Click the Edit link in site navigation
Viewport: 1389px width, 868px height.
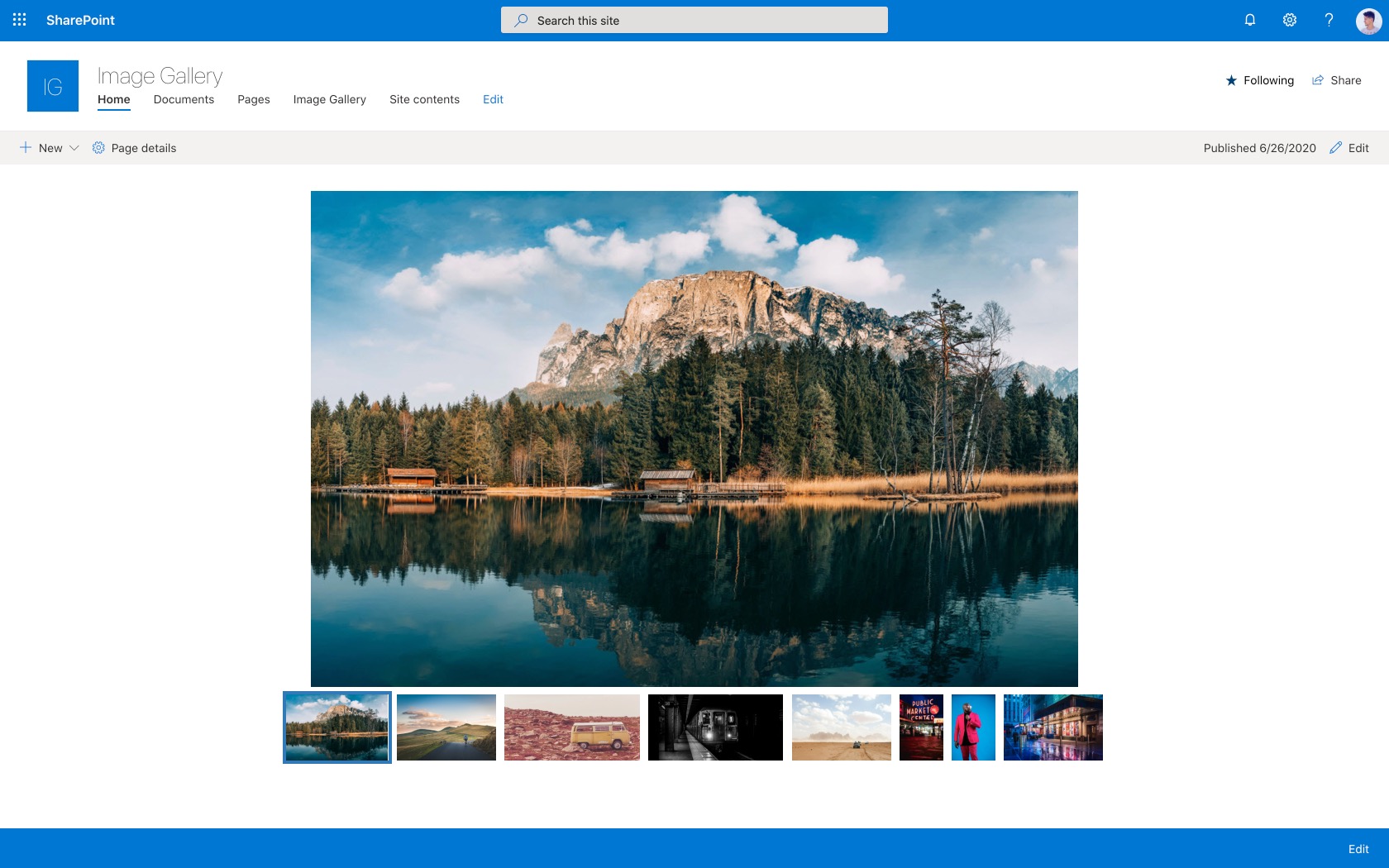(493, 99)
